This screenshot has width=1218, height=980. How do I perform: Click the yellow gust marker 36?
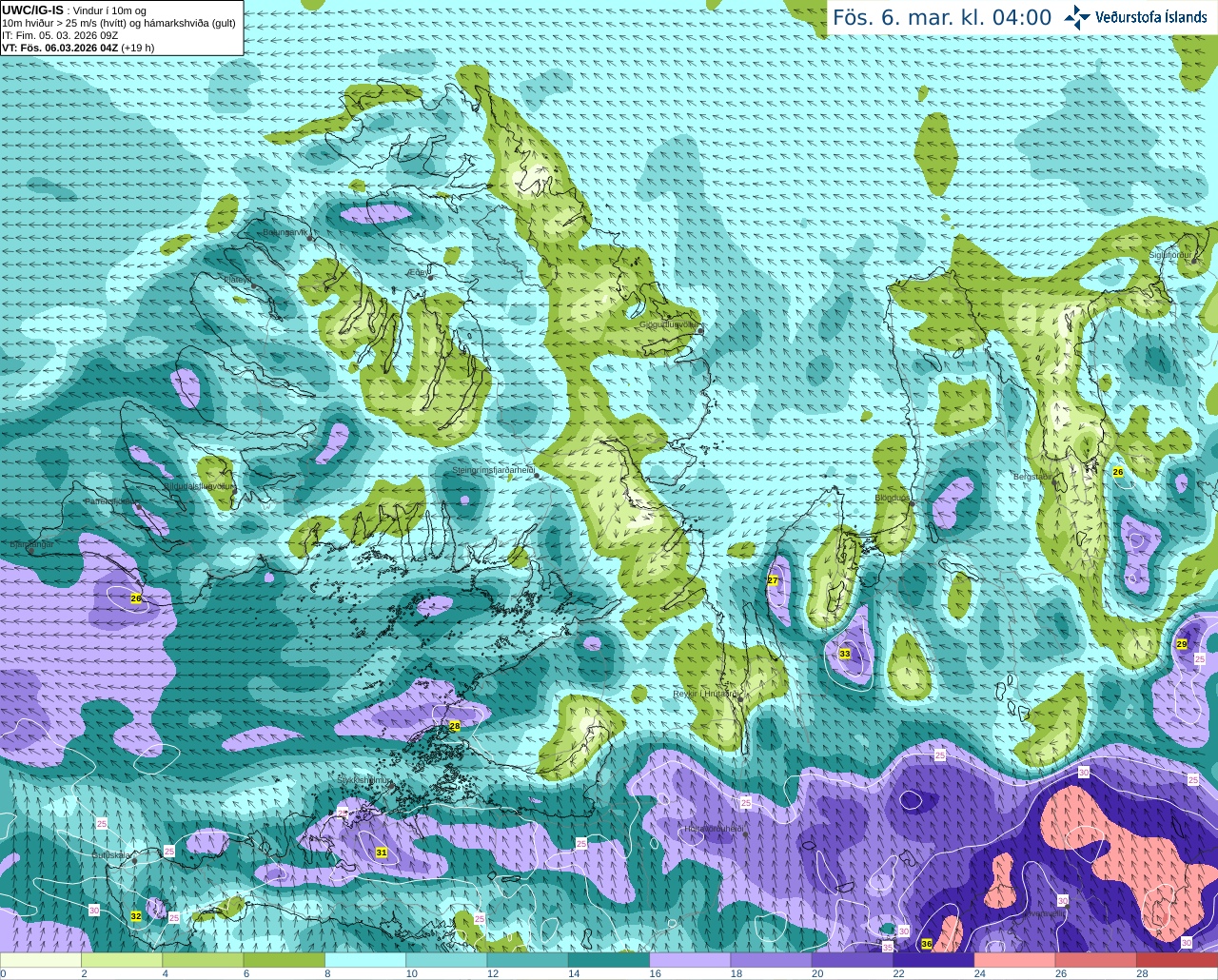[x=927, y=943]
